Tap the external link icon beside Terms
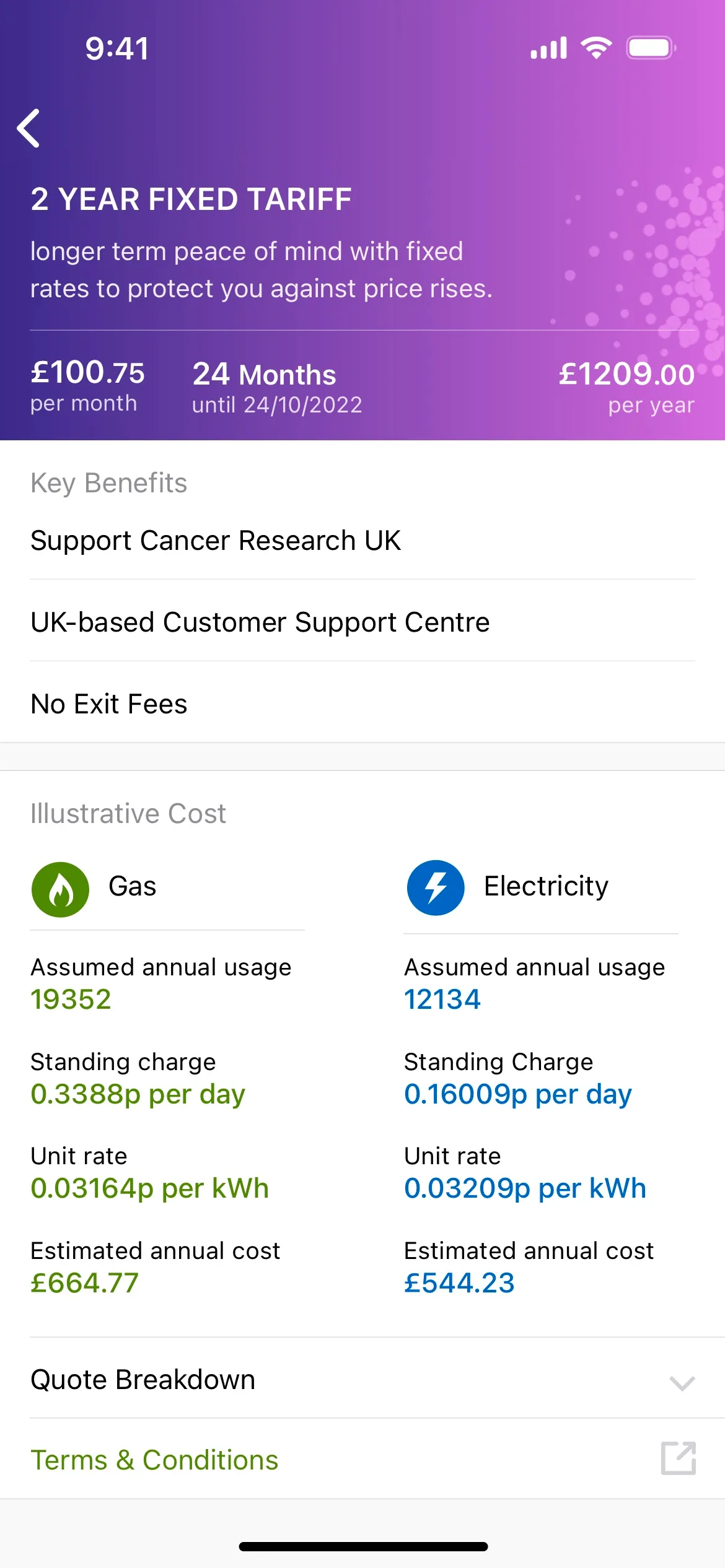Screen dimensions: 725x1568 coord(679,1458)
